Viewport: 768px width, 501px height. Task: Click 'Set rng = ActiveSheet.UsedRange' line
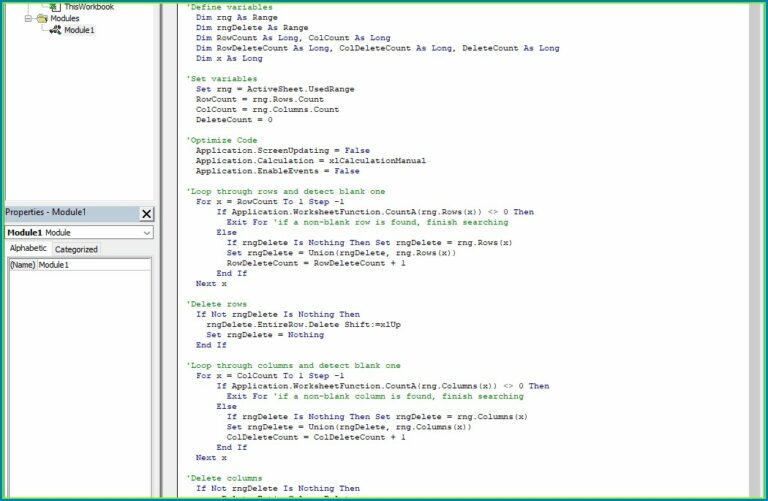(275, 89)
